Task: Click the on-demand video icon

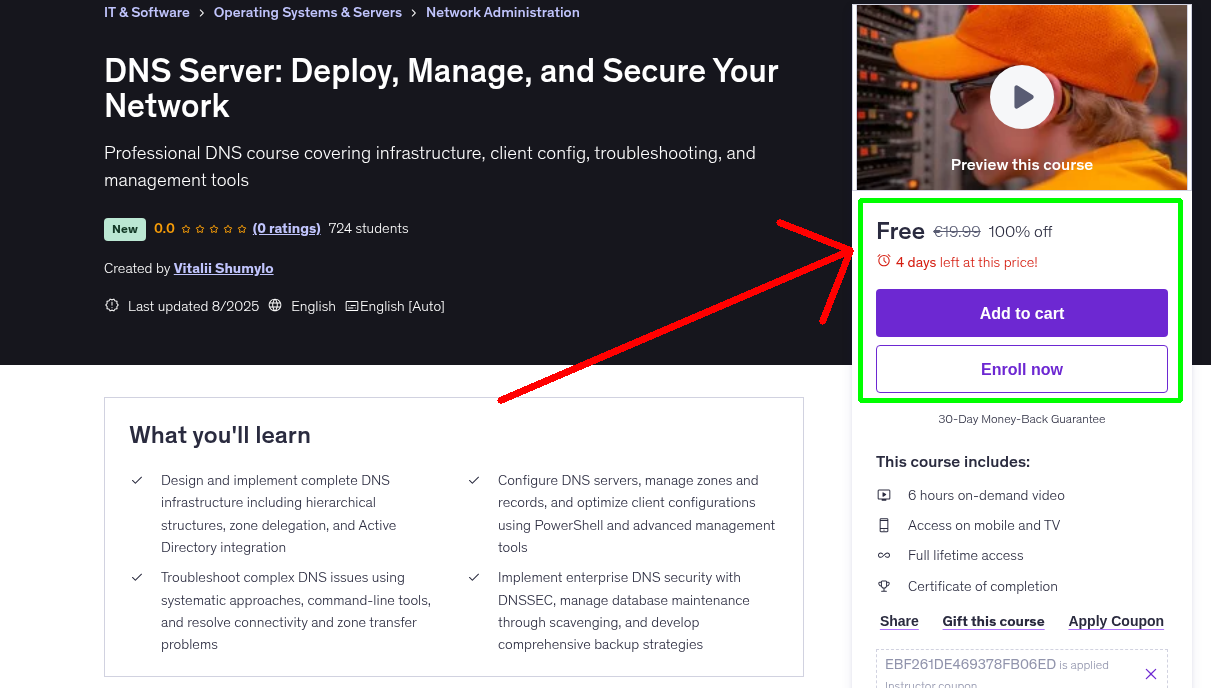Action: click(x=884, y=495)
